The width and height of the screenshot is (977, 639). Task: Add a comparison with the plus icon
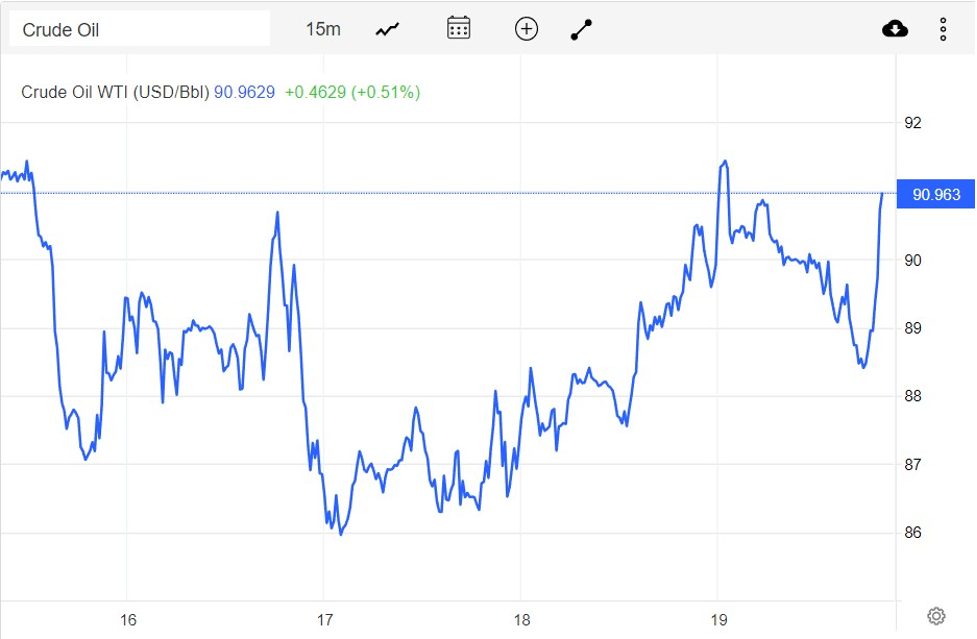point(526,29)
